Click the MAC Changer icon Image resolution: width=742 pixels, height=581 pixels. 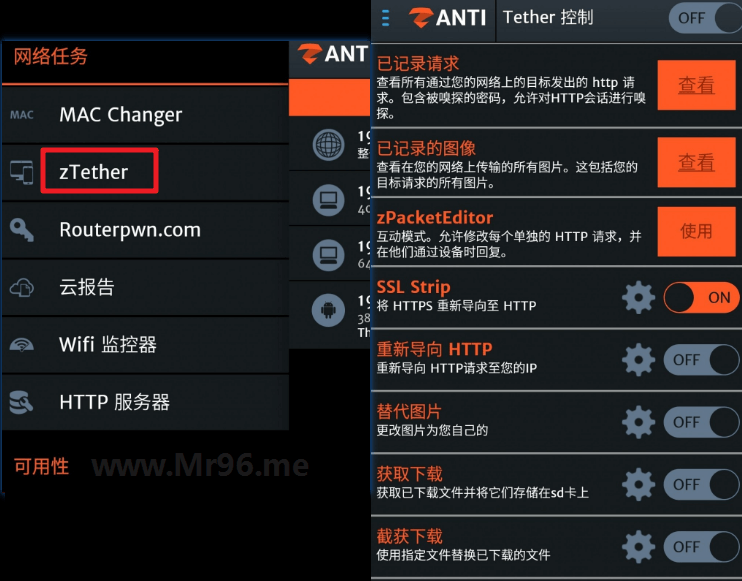pos(22,115)
